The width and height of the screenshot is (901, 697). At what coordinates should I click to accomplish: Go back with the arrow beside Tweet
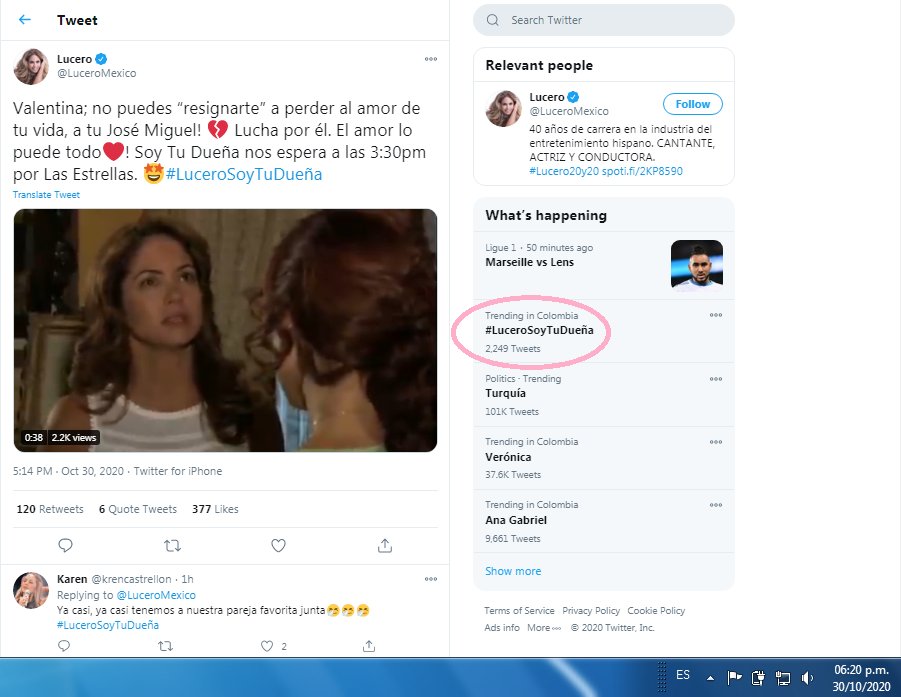pos(25,20)
